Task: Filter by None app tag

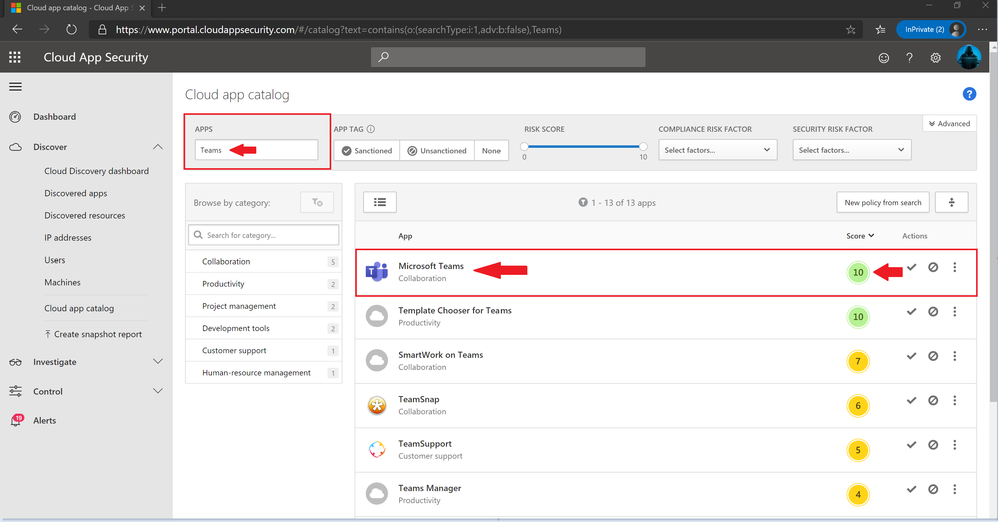Action: (491, 151)
